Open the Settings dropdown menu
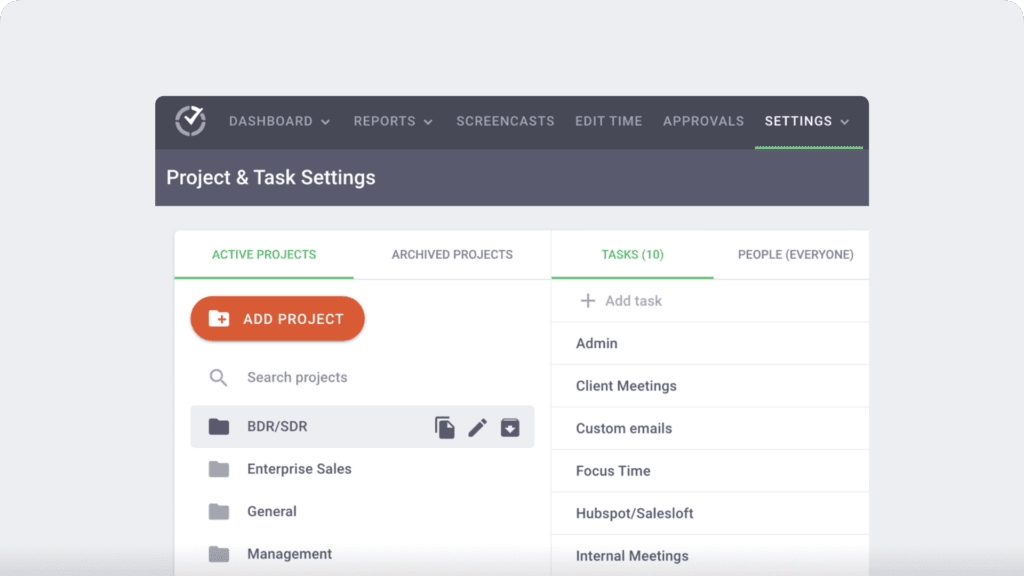The image size is (1024, 576). 807,121
